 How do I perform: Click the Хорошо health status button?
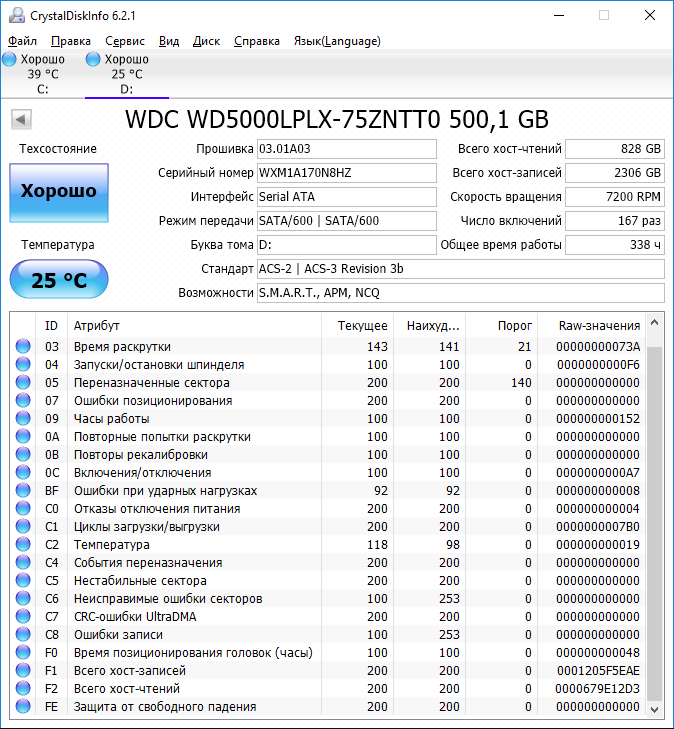click(x=59, y=192)
